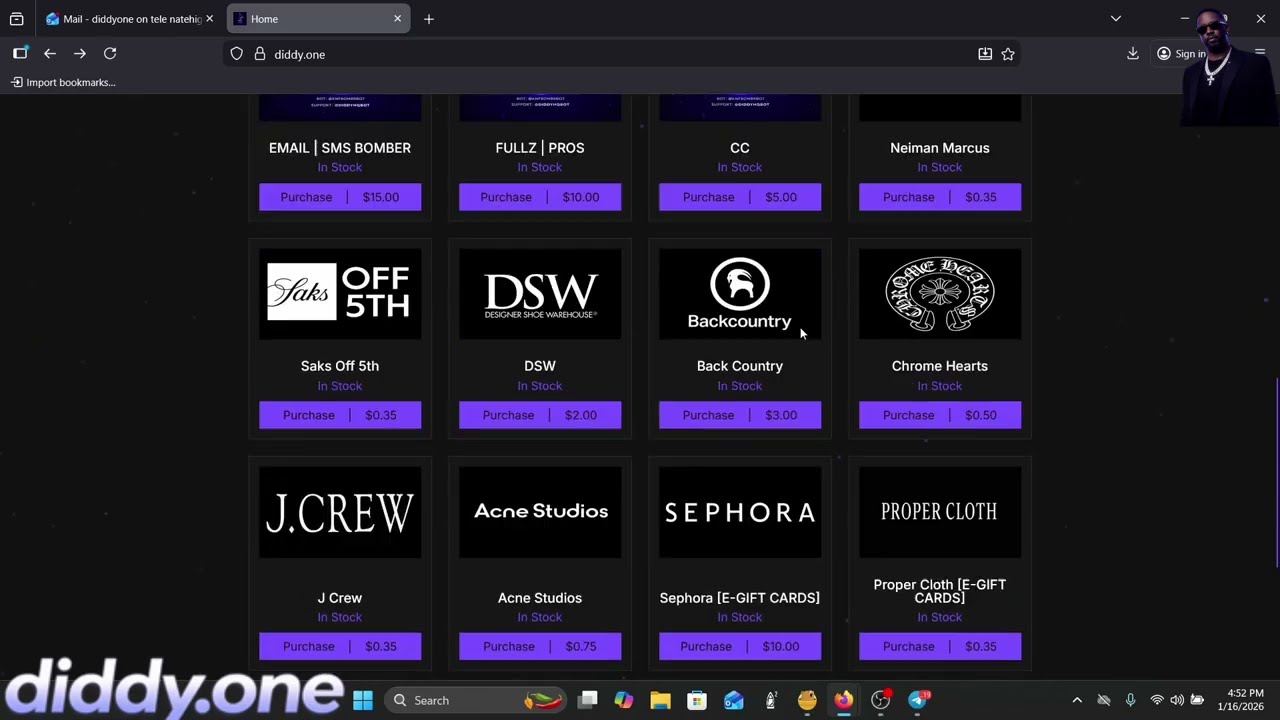Open Telegram from the taskbar
Viewport: 1280px width, 720px height.
click(917, 700)
